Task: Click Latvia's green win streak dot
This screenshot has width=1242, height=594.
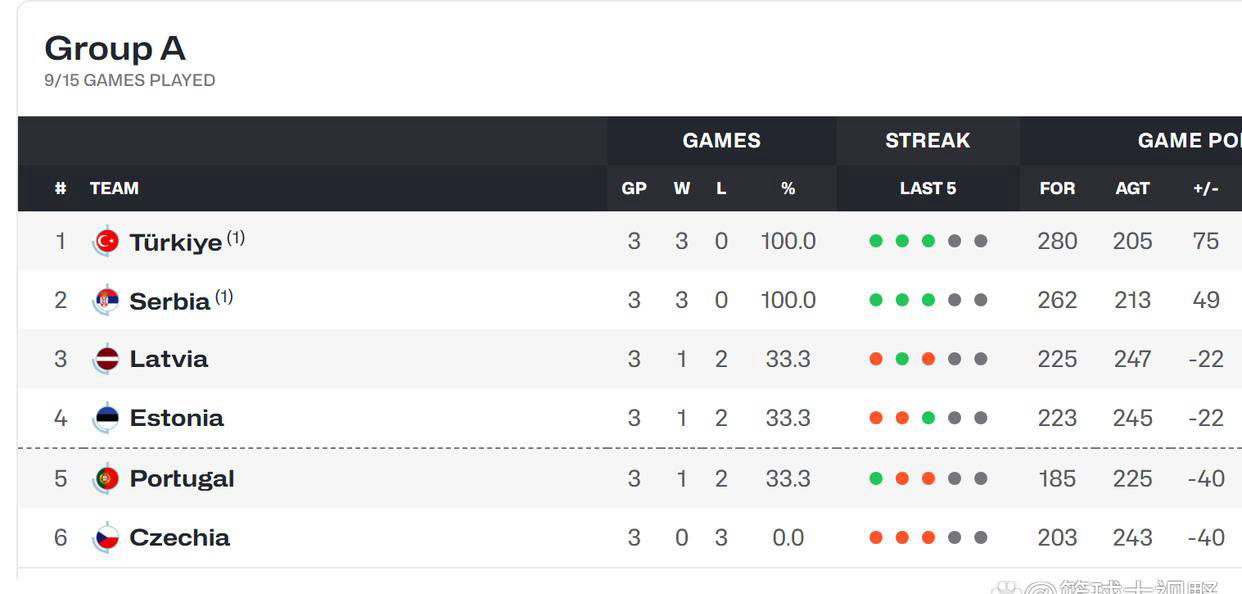Action: click(x=902, y=359)
